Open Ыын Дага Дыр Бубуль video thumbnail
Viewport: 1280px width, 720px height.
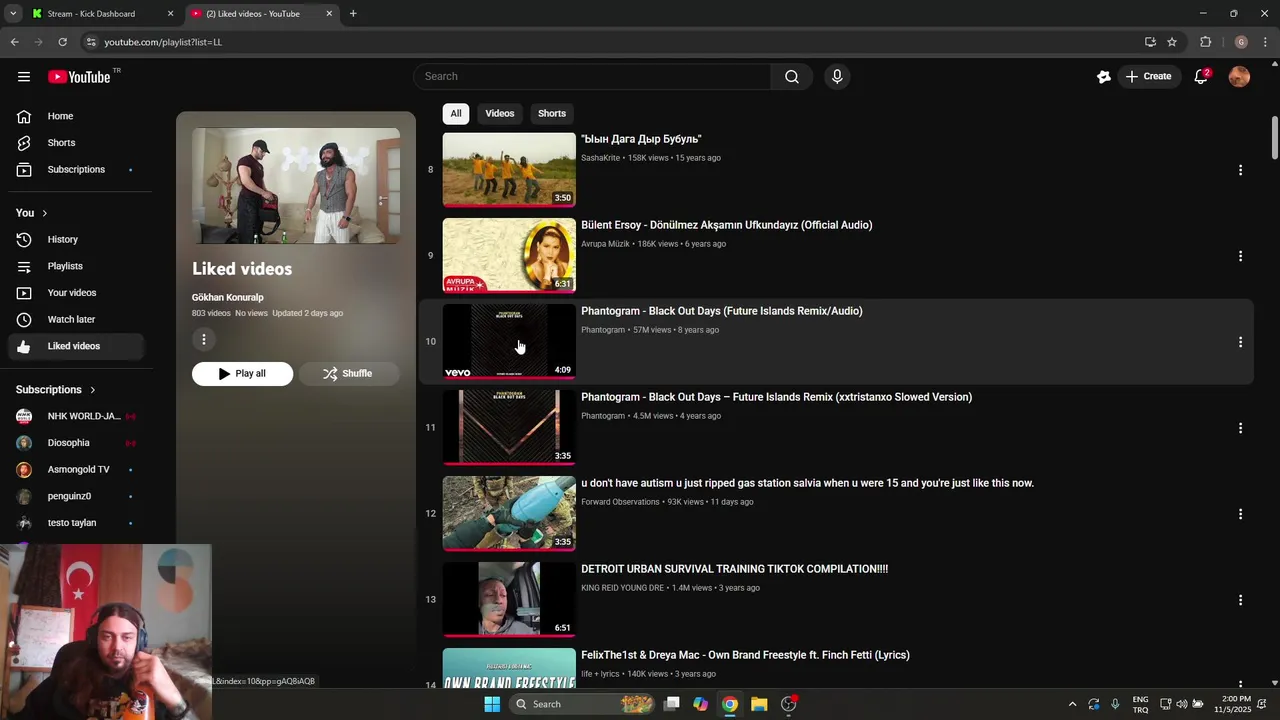(509, 169)
